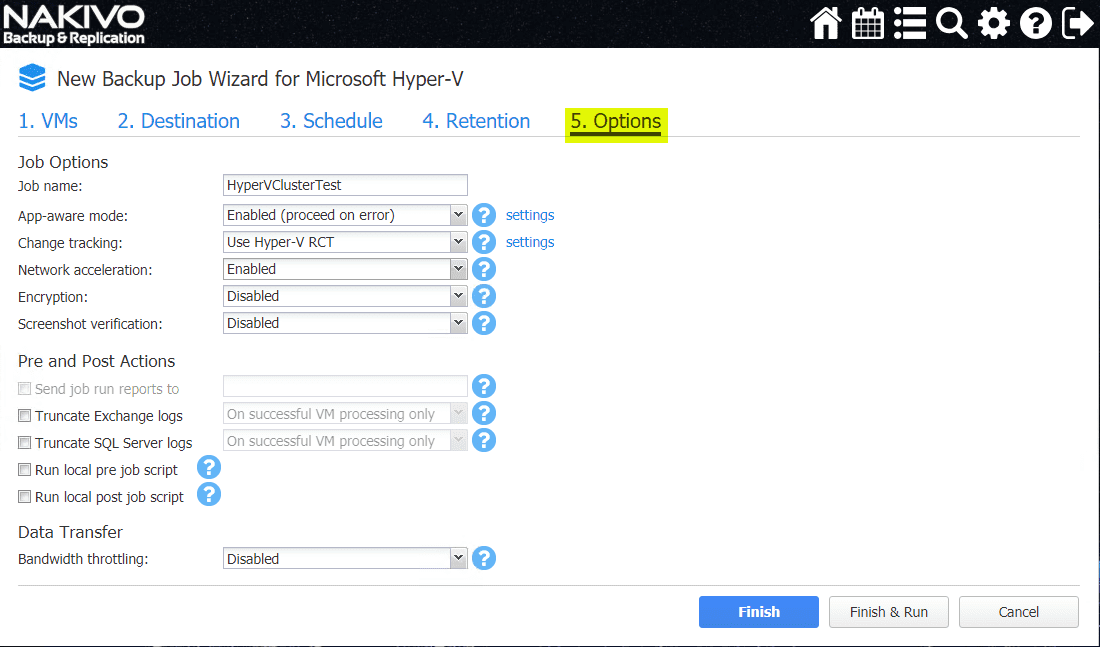Open the Encryption dropdown
This screenshot has width=1100, height=647.
coord(345,296)
